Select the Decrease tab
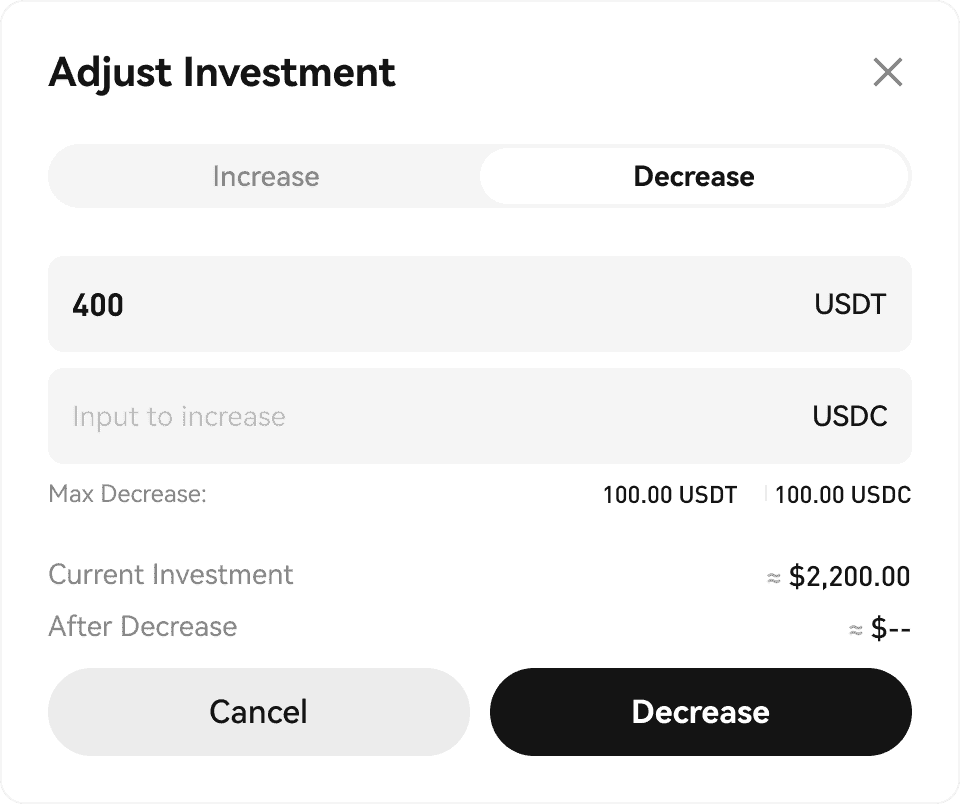 pyautogui.click(x=694, y=177)
